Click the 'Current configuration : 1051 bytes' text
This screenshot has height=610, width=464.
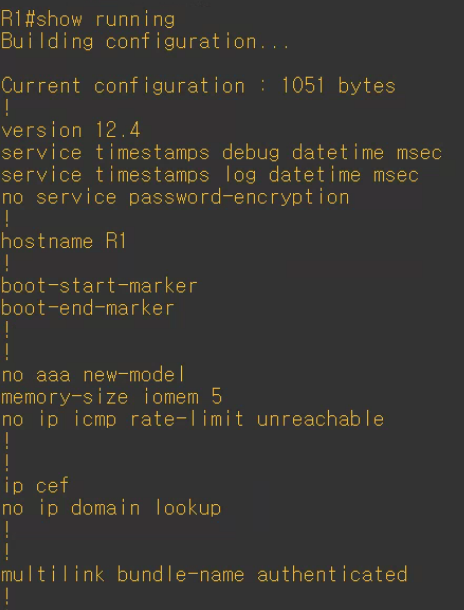198,86
